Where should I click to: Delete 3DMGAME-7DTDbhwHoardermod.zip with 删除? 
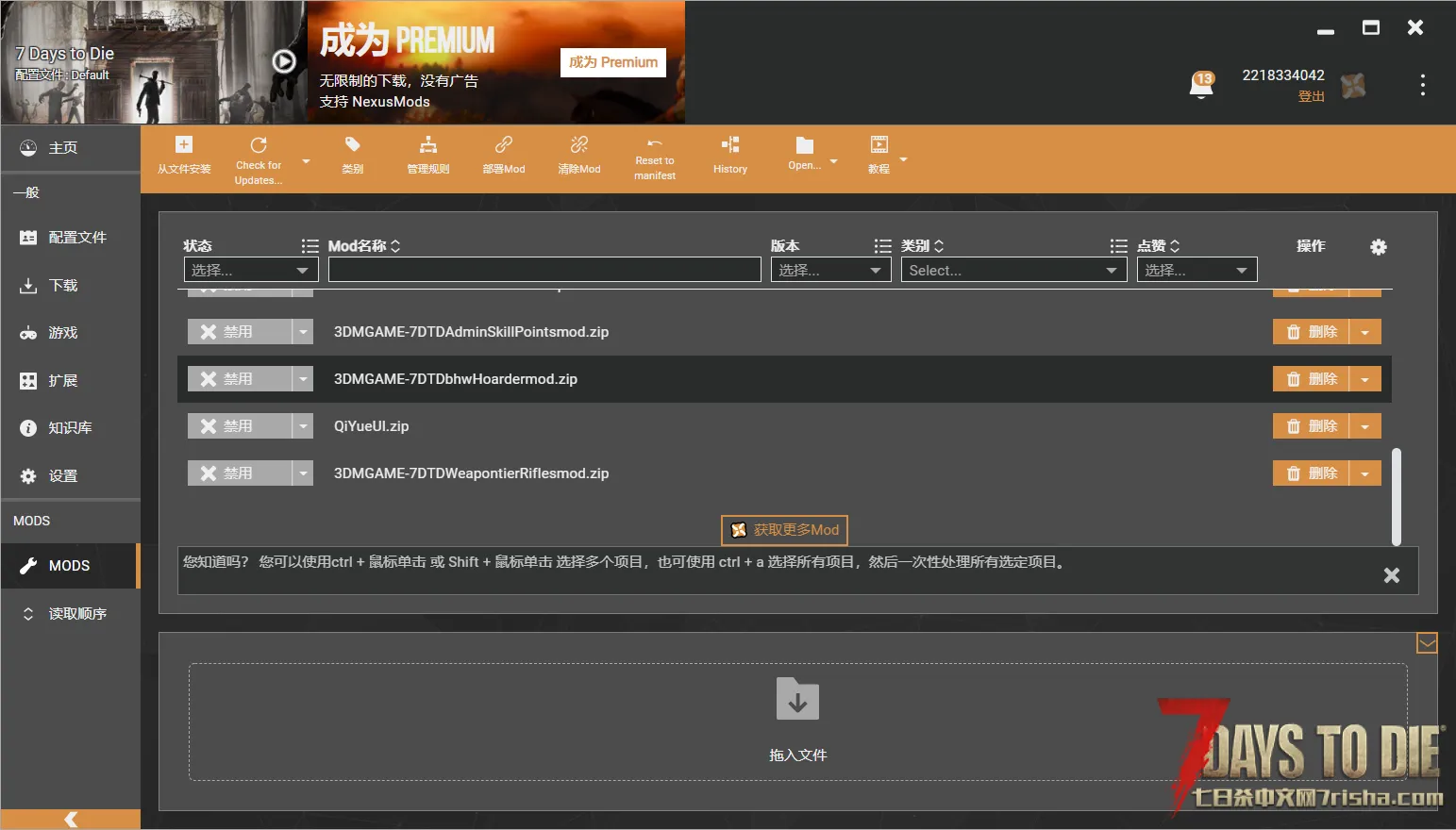point(1312,379)
